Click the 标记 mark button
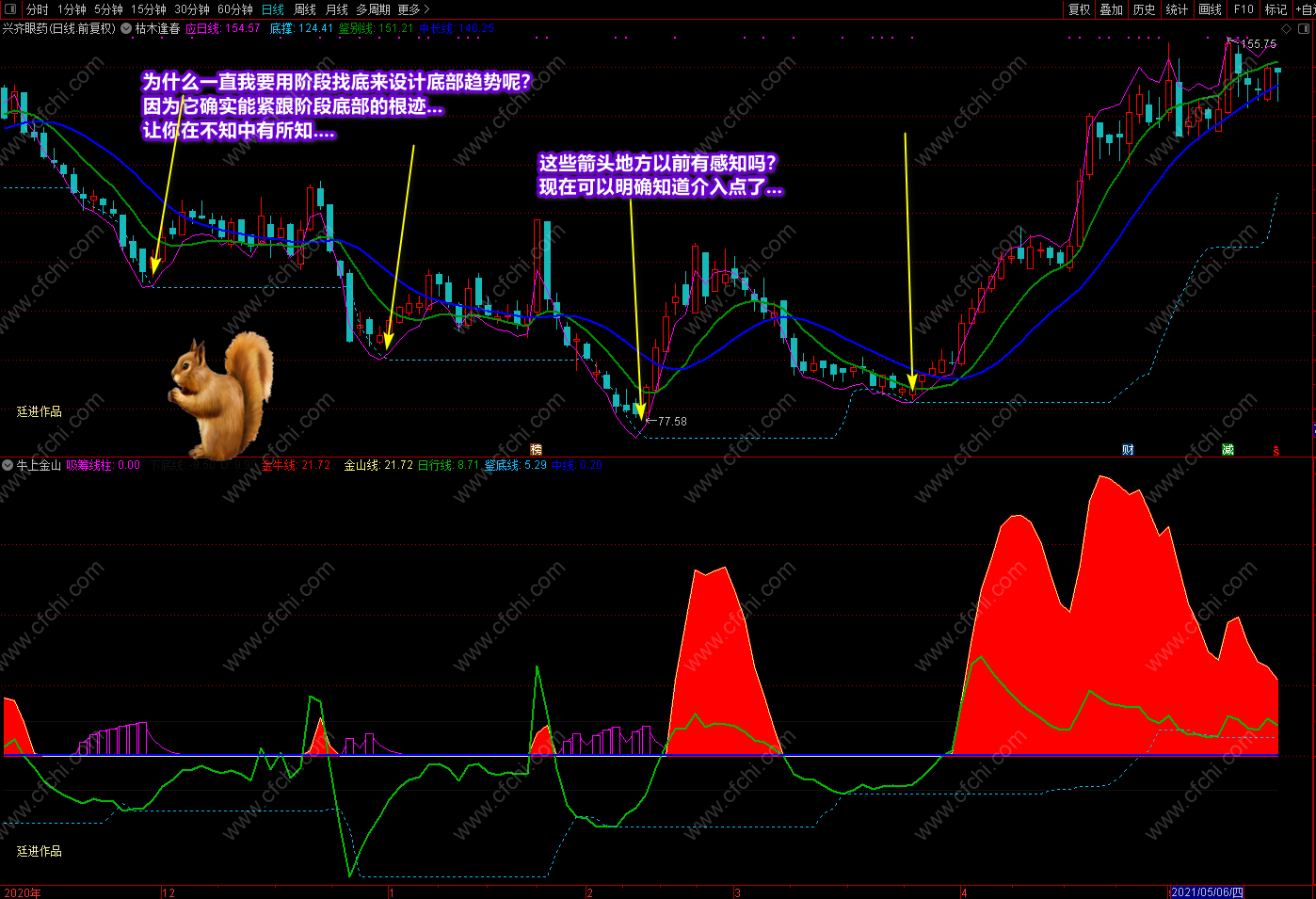The image size is (1316, 899). (1276, 9)
